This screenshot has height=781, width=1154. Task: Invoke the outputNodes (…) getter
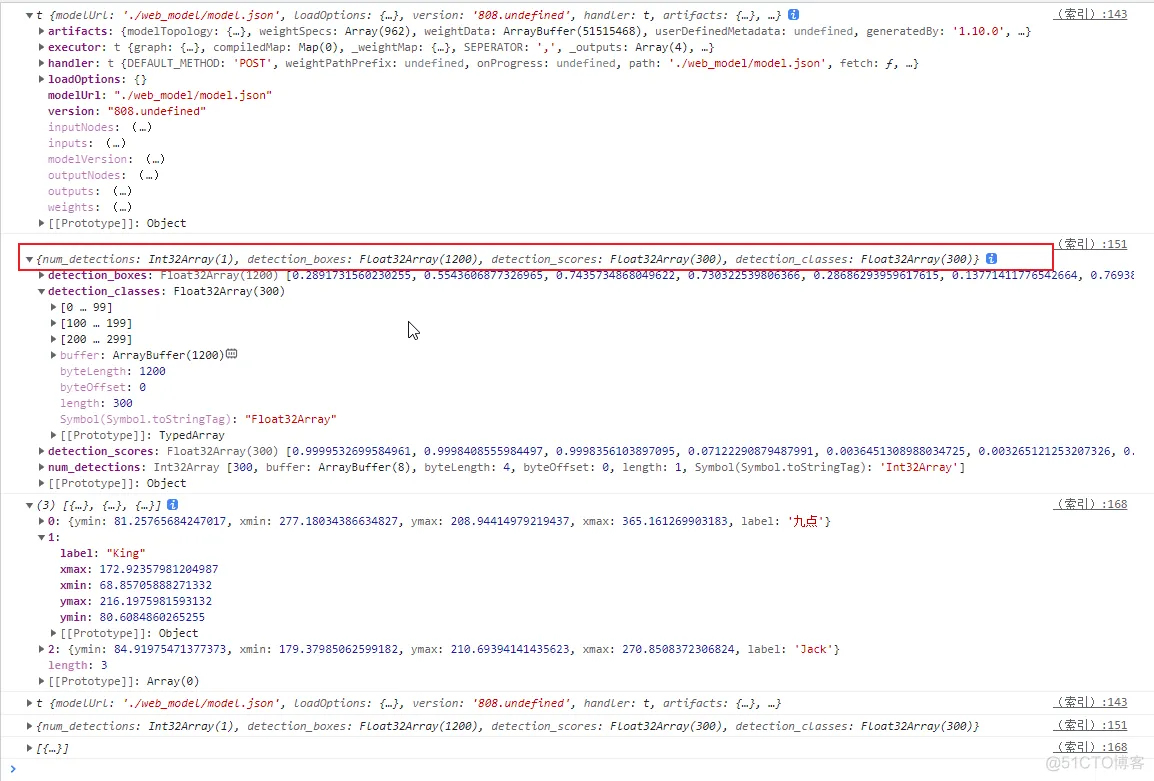(x=149, y=175)
